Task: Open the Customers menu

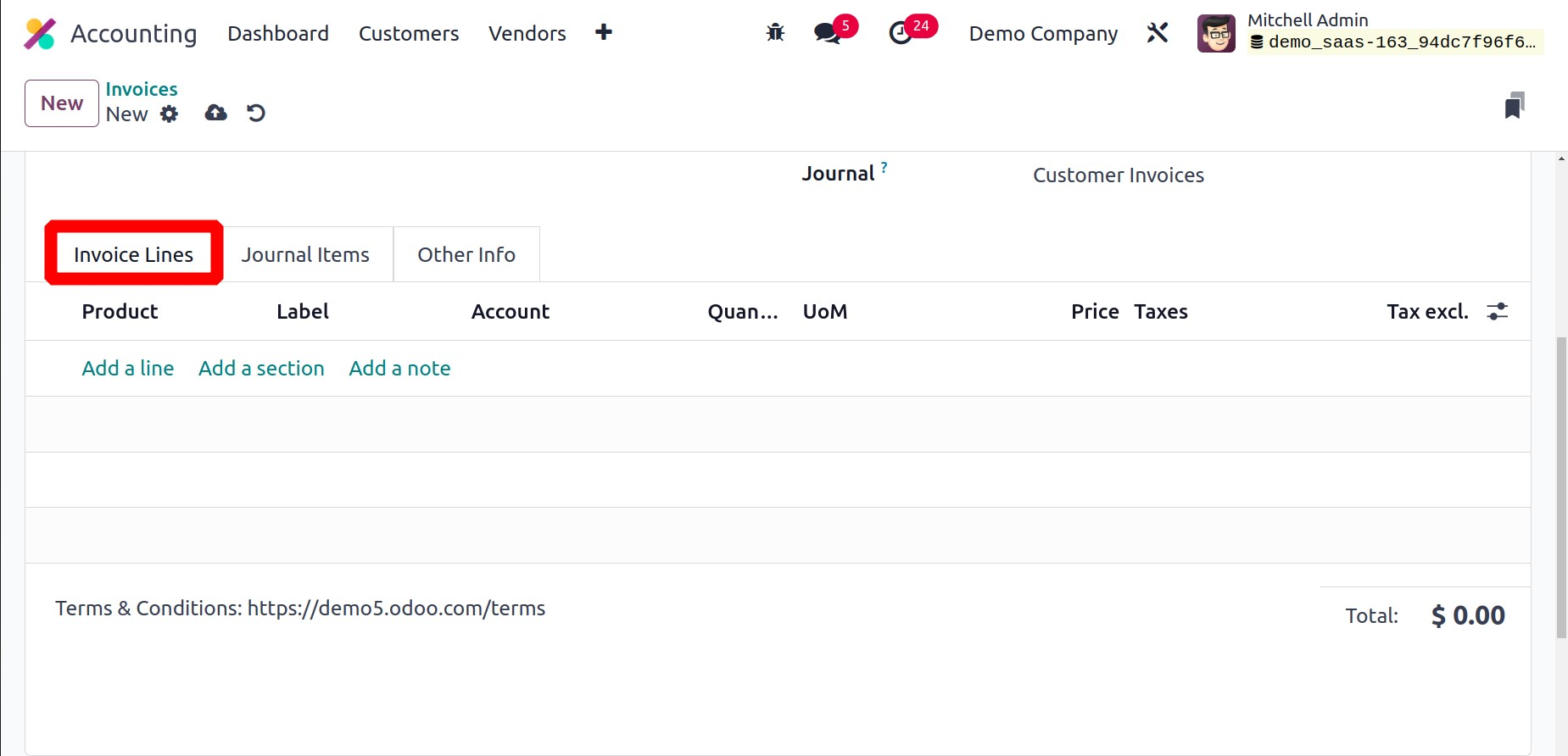Action: 408,33
